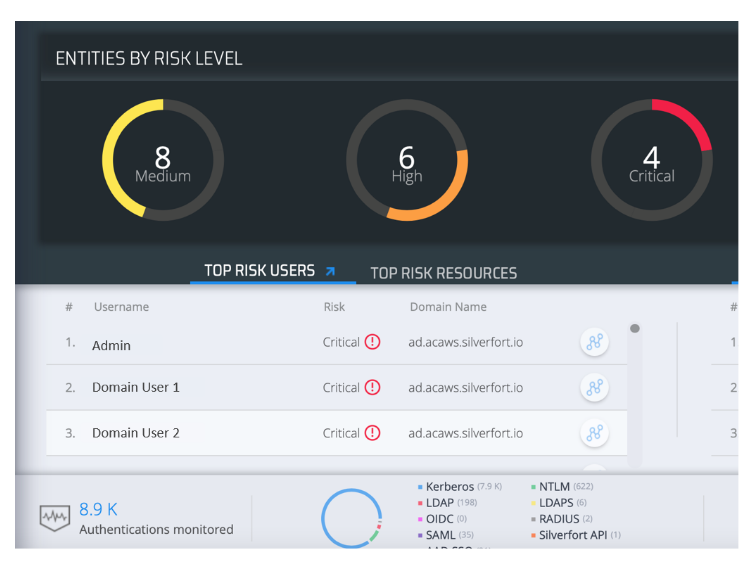This screenshot has width=756, height=572.
Task: Open the arrow icon beside Top Risk Users
Action: click(x=330, y=271)
